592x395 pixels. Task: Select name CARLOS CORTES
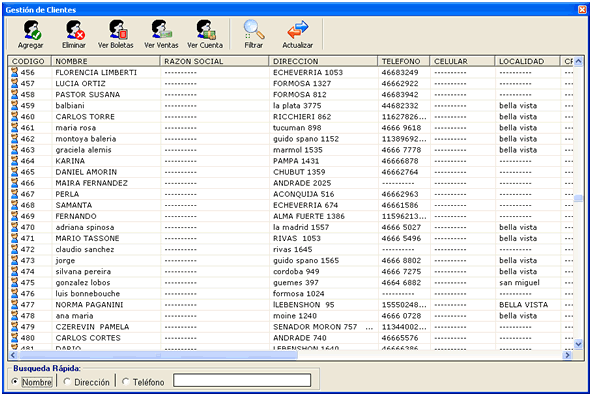[x=88, y=338]
